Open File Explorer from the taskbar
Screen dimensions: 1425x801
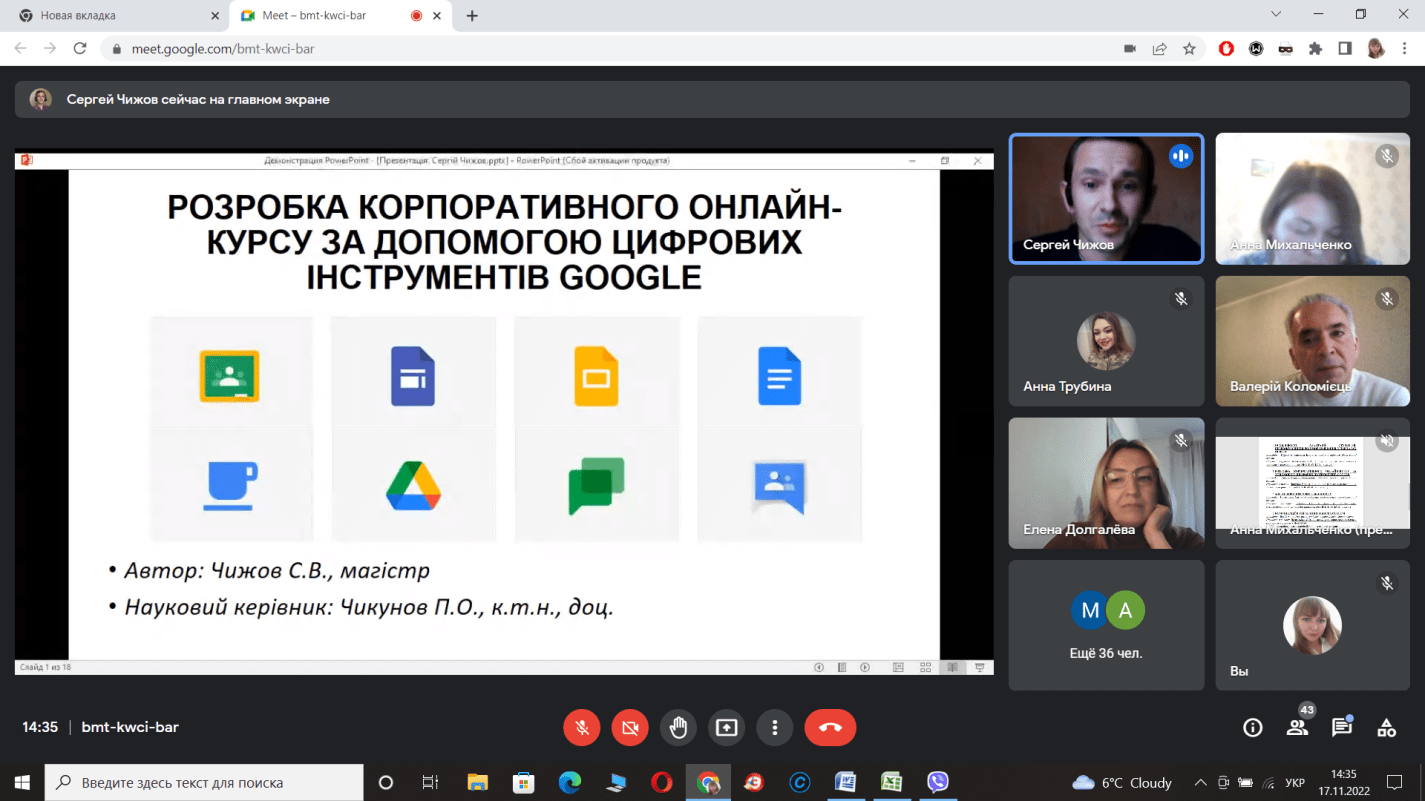(x=477, y=782)
